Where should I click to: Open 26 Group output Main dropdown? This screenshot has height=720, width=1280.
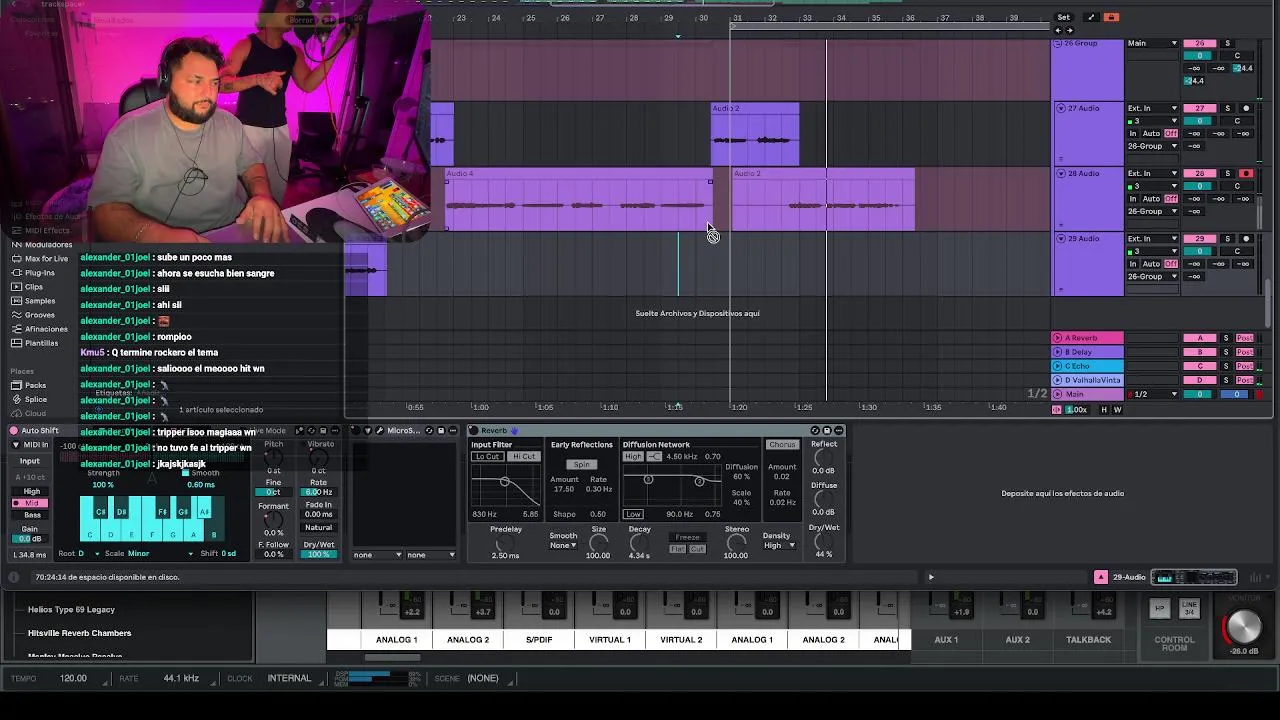[x=1152, y=43]
